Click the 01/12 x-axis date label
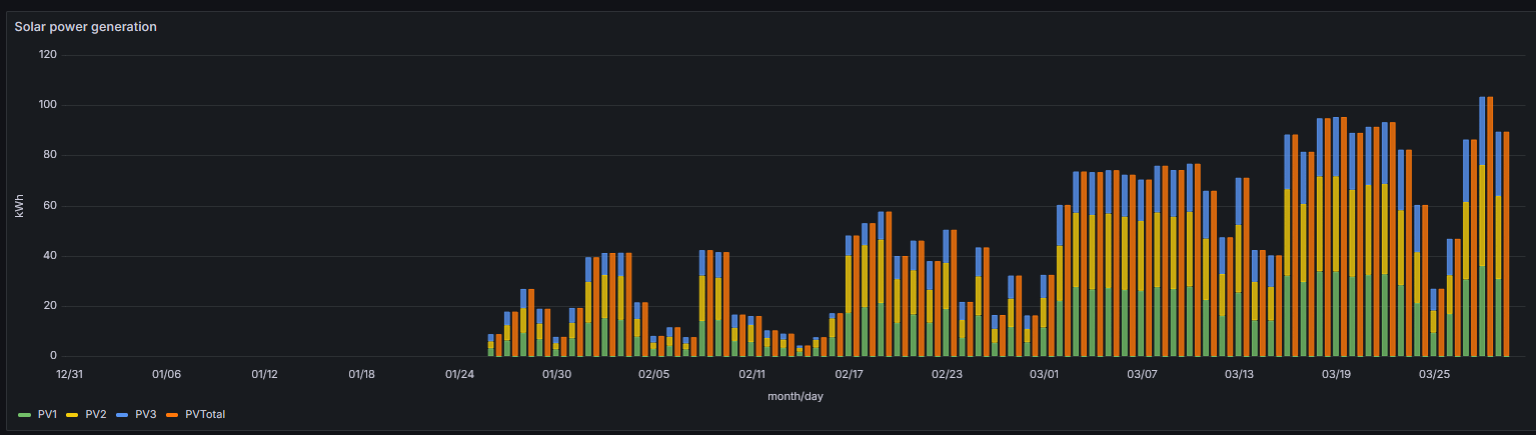1536x435 pixels. pyautogui.click(x=264, y=374)
